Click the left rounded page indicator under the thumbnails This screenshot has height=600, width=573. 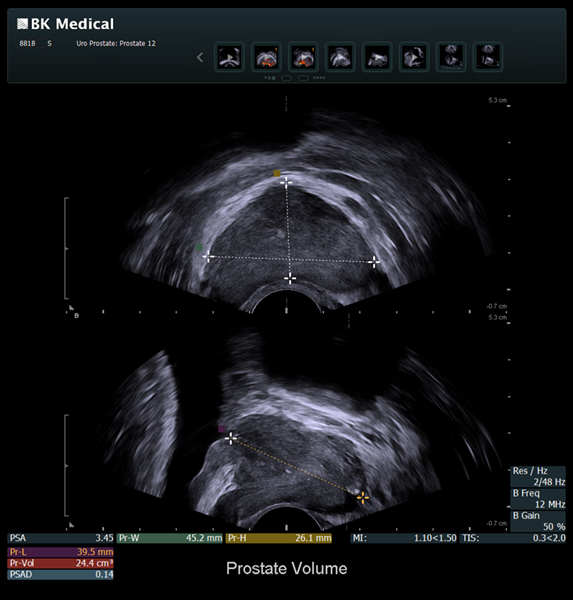coord(287,78)
